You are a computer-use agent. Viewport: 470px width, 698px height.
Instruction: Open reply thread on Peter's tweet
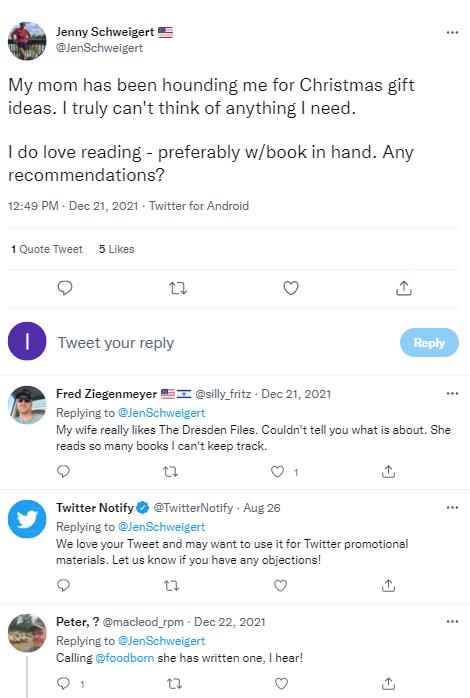tap(64, 683)
